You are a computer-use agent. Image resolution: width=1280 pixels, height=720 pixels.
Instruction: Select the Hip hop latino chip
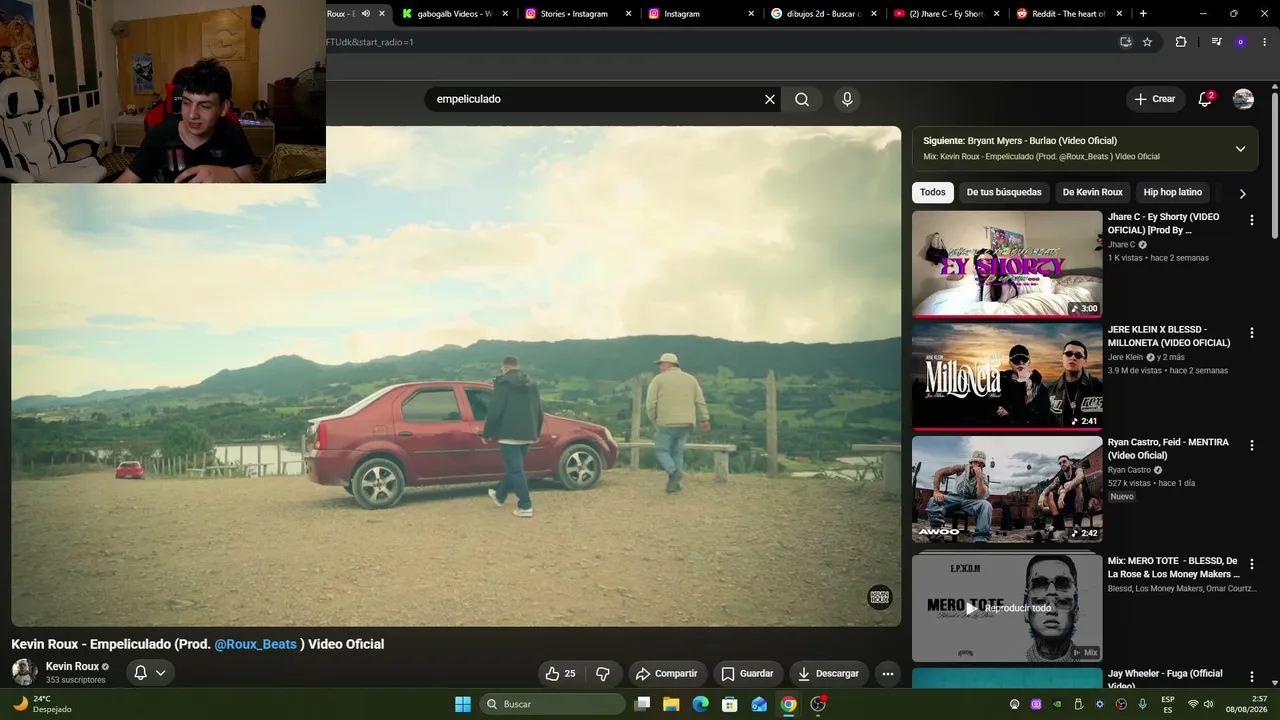click(x=1173, y=192)
